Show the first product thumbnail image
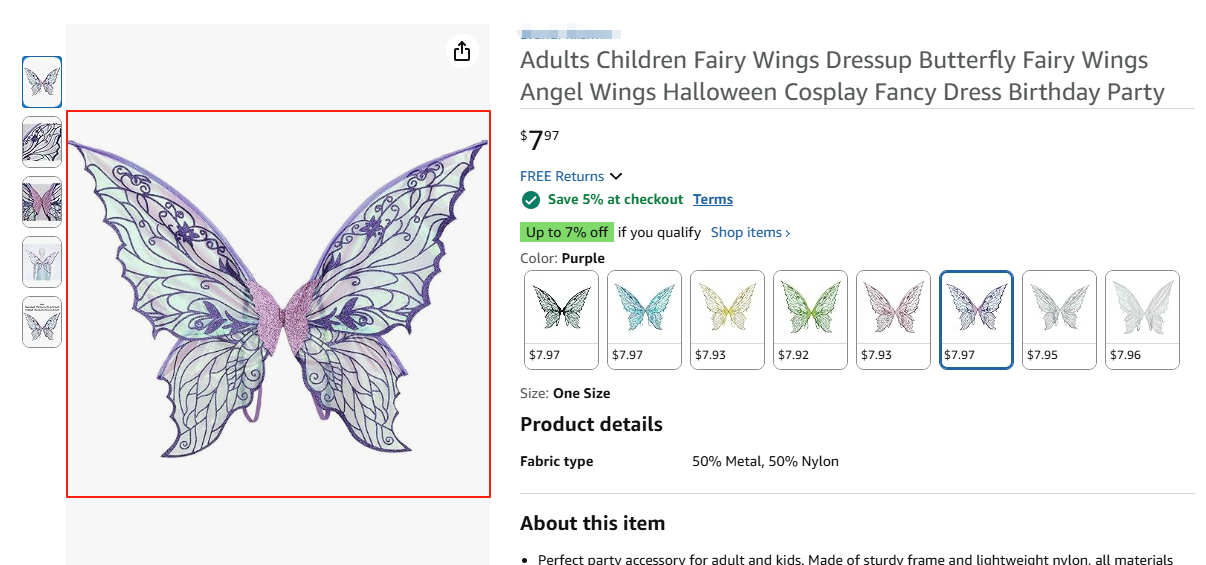Screen dimensions: 1206x565 pyautogui.click(x=42, y=82)
